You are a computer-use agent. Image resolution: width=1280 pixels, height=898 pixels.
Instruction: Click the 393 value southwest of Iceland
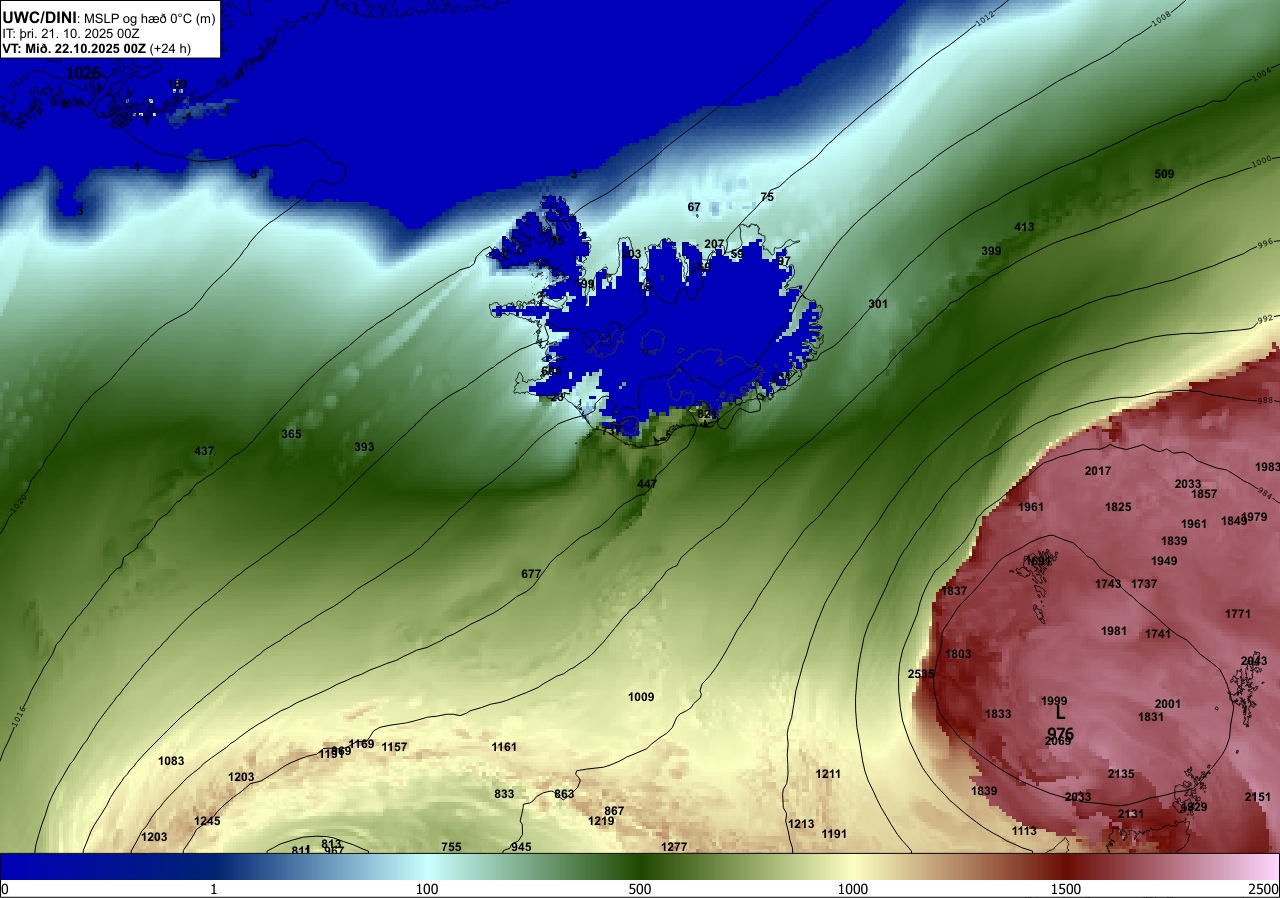point(364,447)
